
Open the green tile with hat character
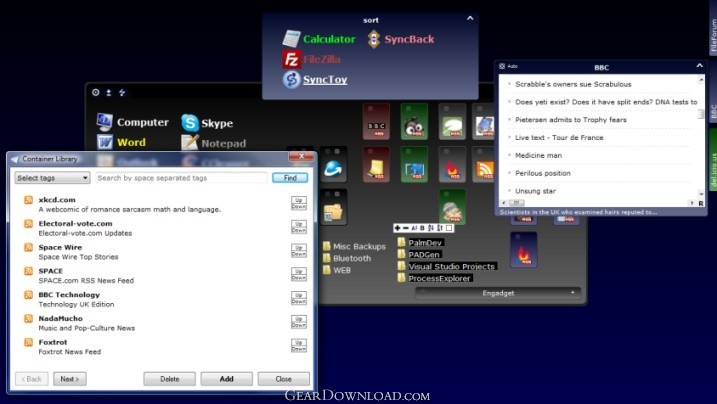(452, 207)
